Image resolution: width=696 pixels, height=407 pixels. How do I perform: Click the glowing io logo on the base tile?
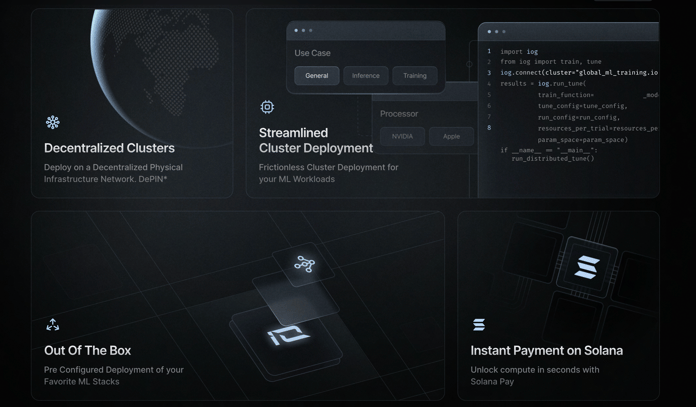point(288,335)
